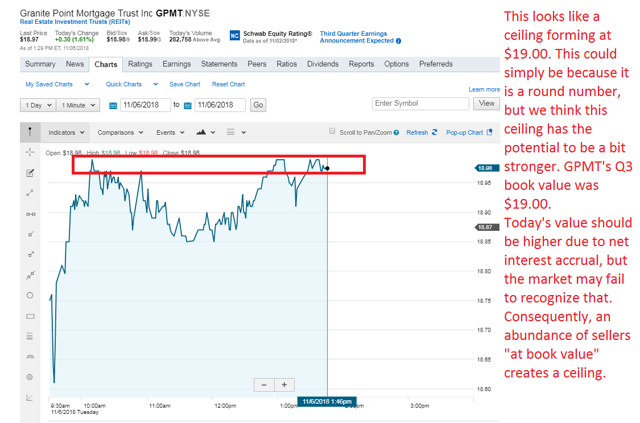This screenshot has height=423, width=640.
Task: Expand the Events dropdown
Action: pos(170,132)
